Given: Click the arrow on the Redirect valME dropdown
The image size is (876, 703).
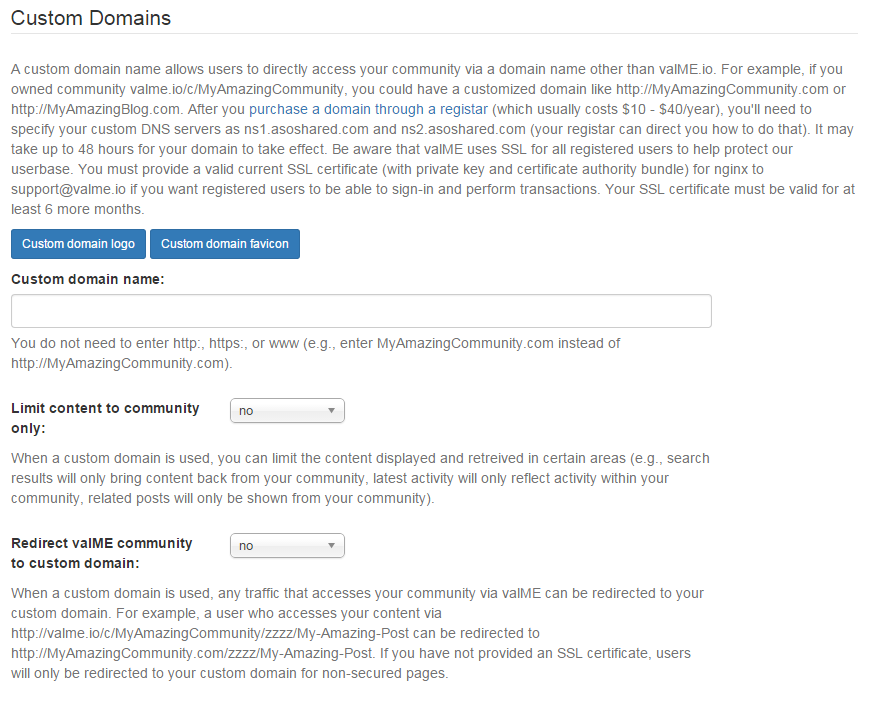Looking at the screenshot, I should [331, 546].
